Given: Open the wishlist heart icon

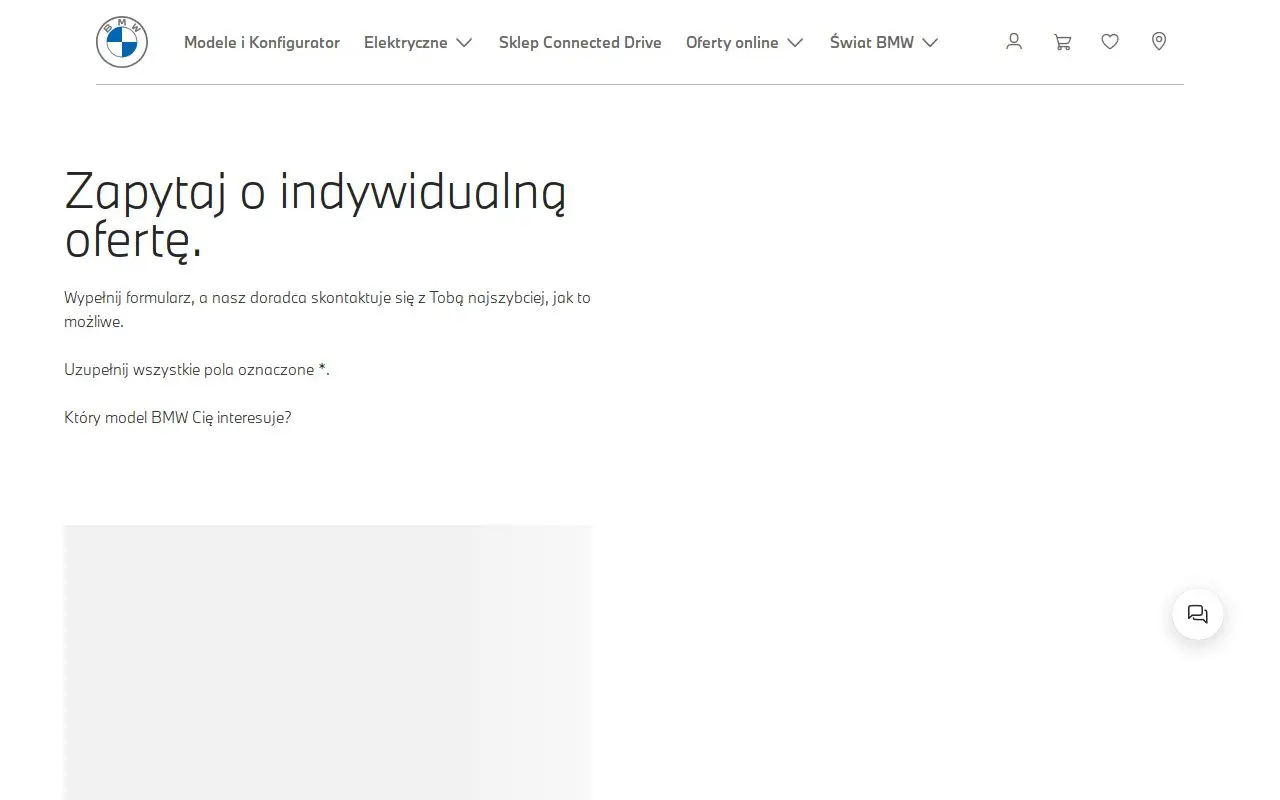Looking at the screenshot, I should (1110, 42).
